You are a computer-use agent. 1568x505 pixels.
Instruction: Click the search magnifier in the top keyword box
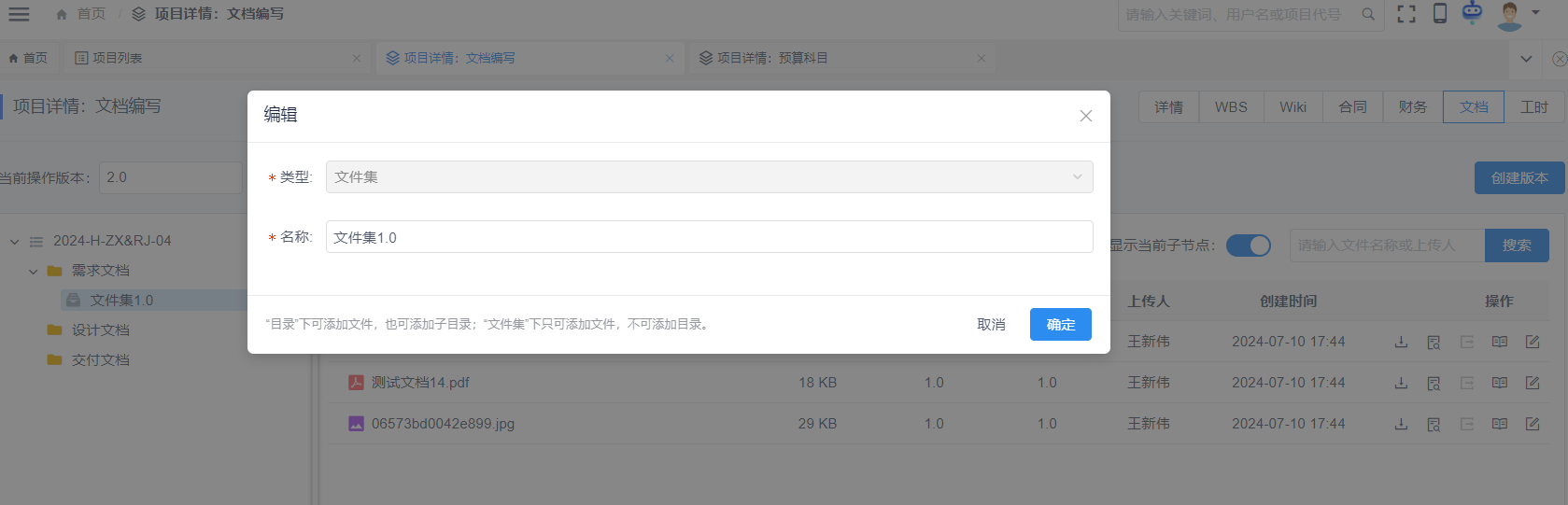pos(1368,14)
